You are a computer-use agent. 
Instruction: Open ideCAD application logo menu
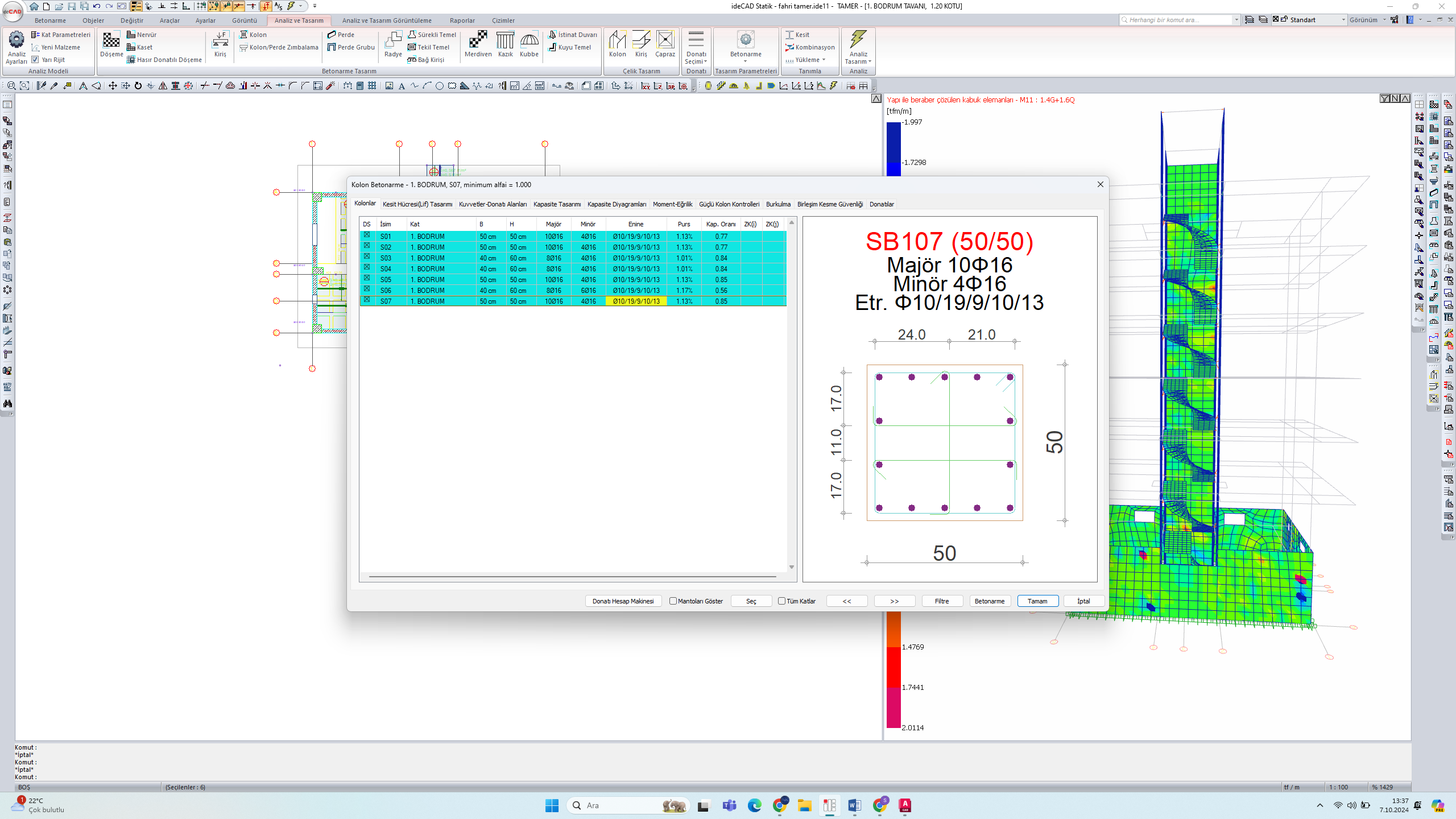click(x=12, y=11)
